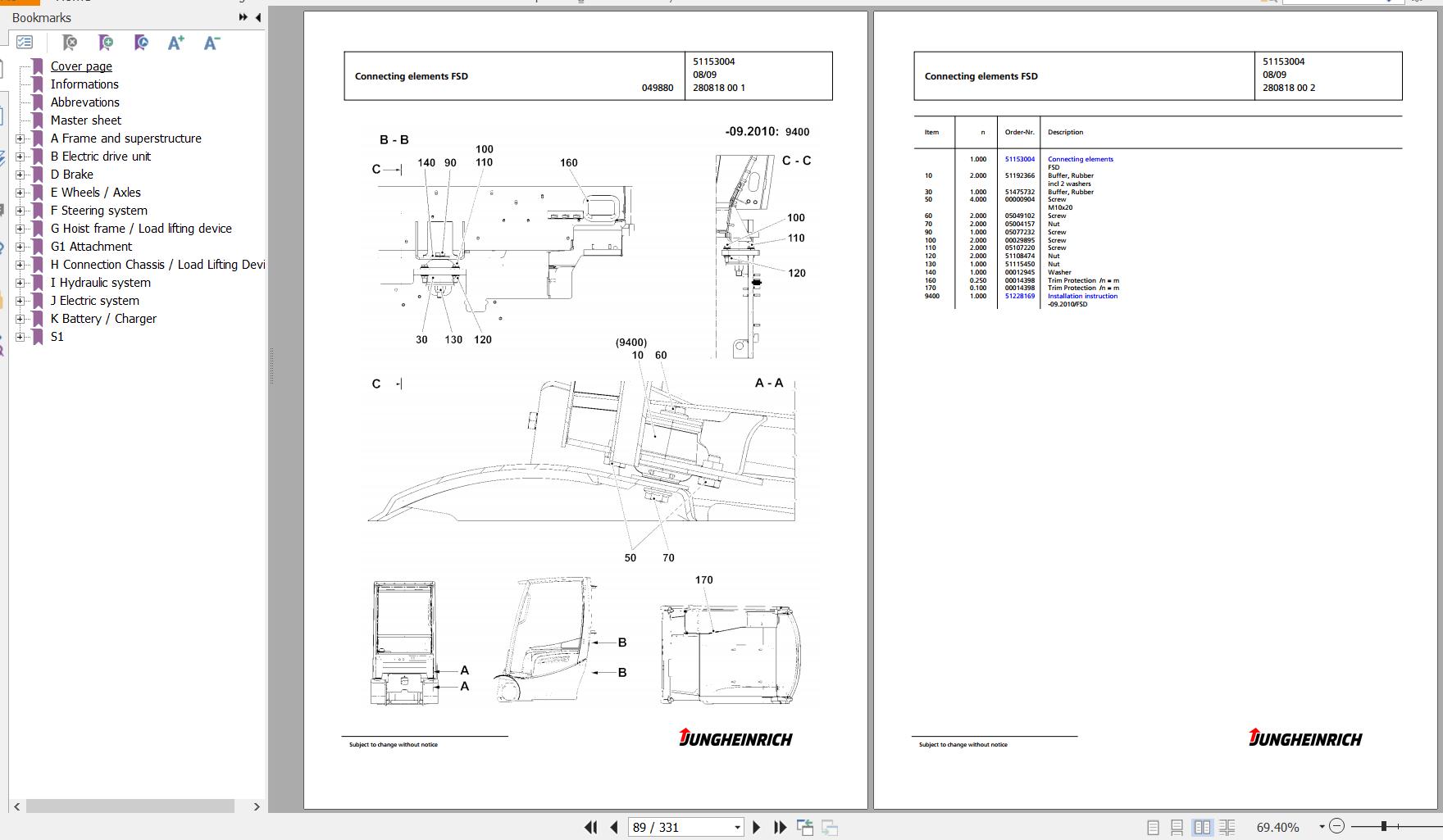This screenshot has width=1443, height=840.
Task: Toggle the facing pages view
Action: coord(1202,828)
